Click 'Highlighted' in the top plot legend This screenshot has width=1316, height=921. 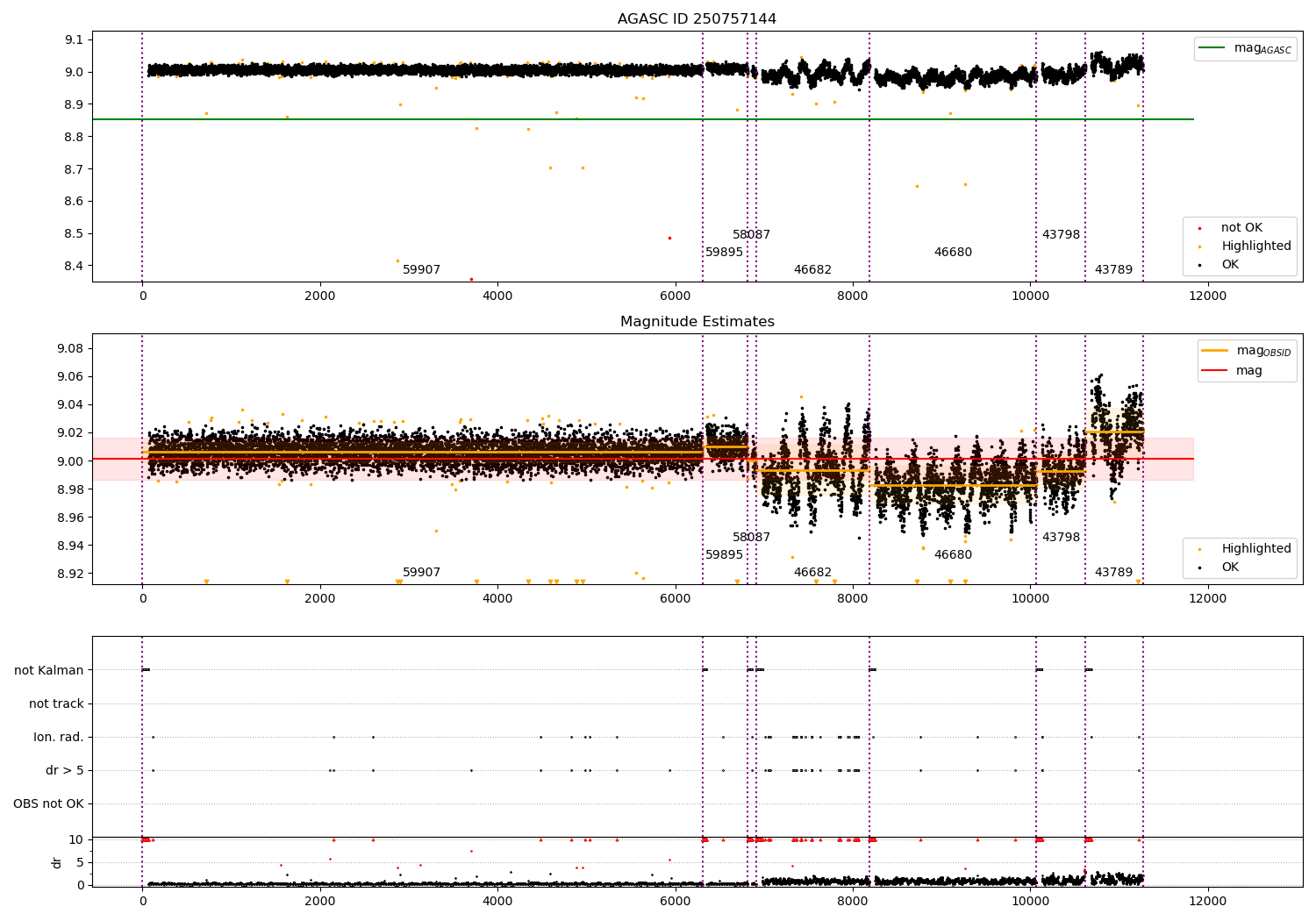click(1256, 246)
